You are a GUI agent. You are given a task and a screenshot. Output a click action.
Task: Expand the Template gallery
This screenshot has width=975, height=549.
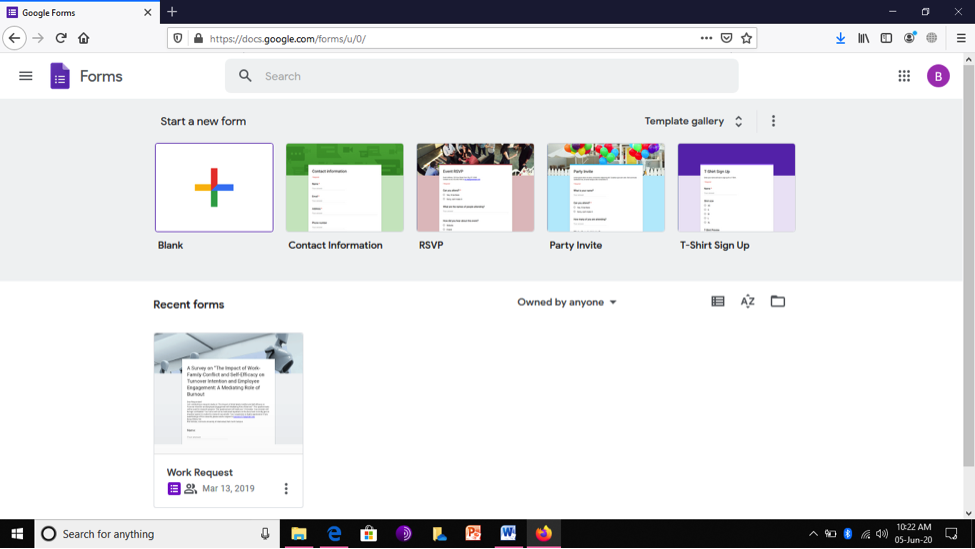pos(693,121)
